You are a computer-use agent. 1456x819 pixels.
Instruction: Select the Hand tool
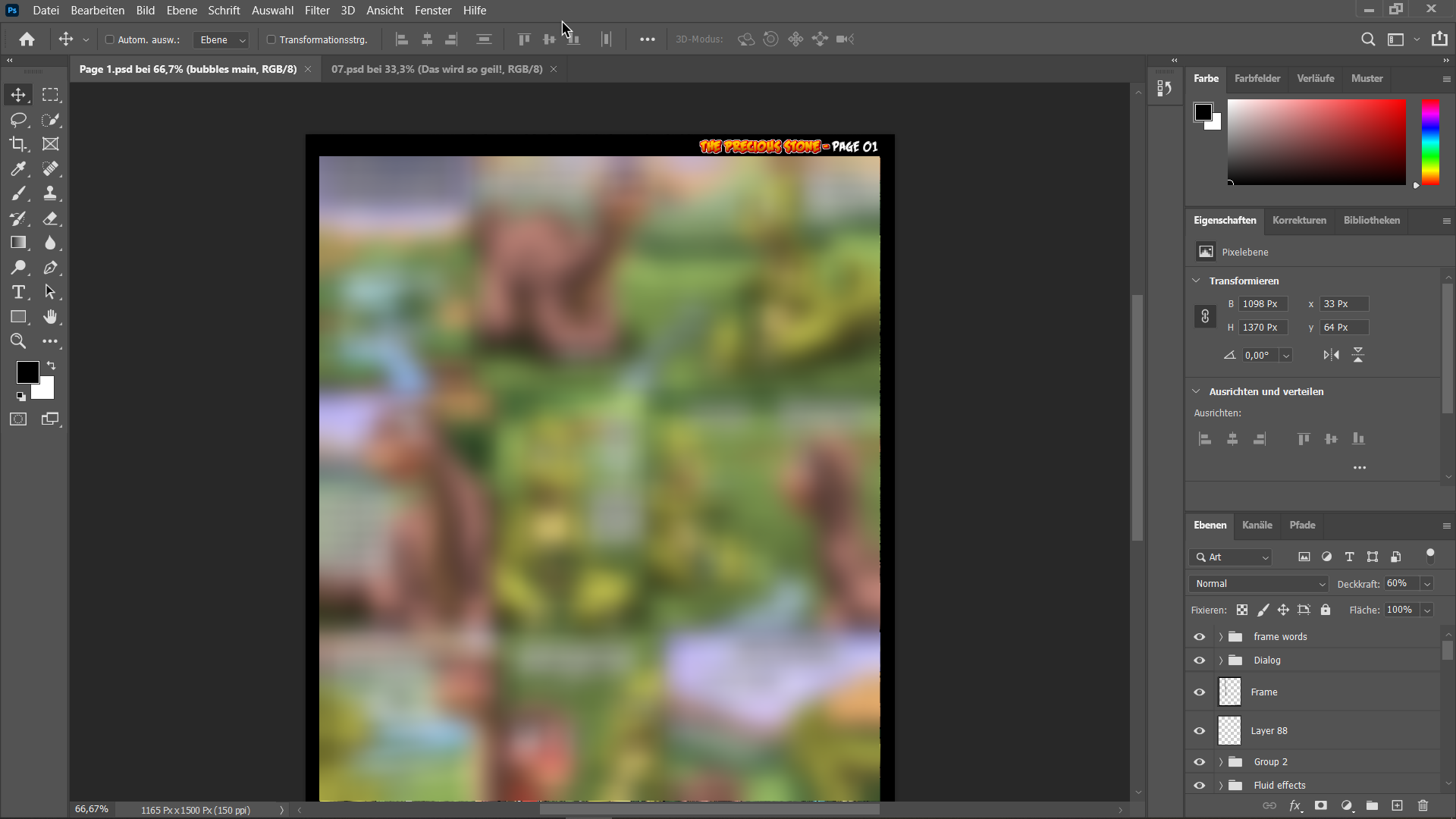50,317
